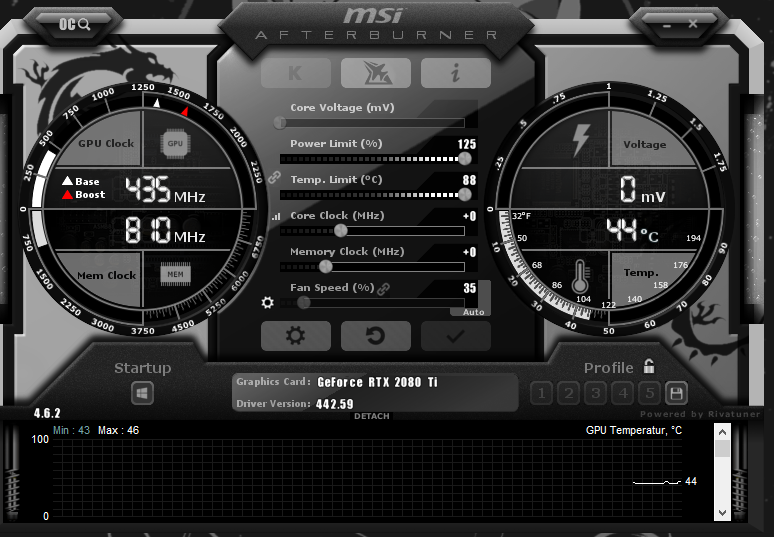Open the curve editor bars icon by Core Clock
Image resolution: width=774 pixels, height=537 pixels.
click(x=276, y=216)
